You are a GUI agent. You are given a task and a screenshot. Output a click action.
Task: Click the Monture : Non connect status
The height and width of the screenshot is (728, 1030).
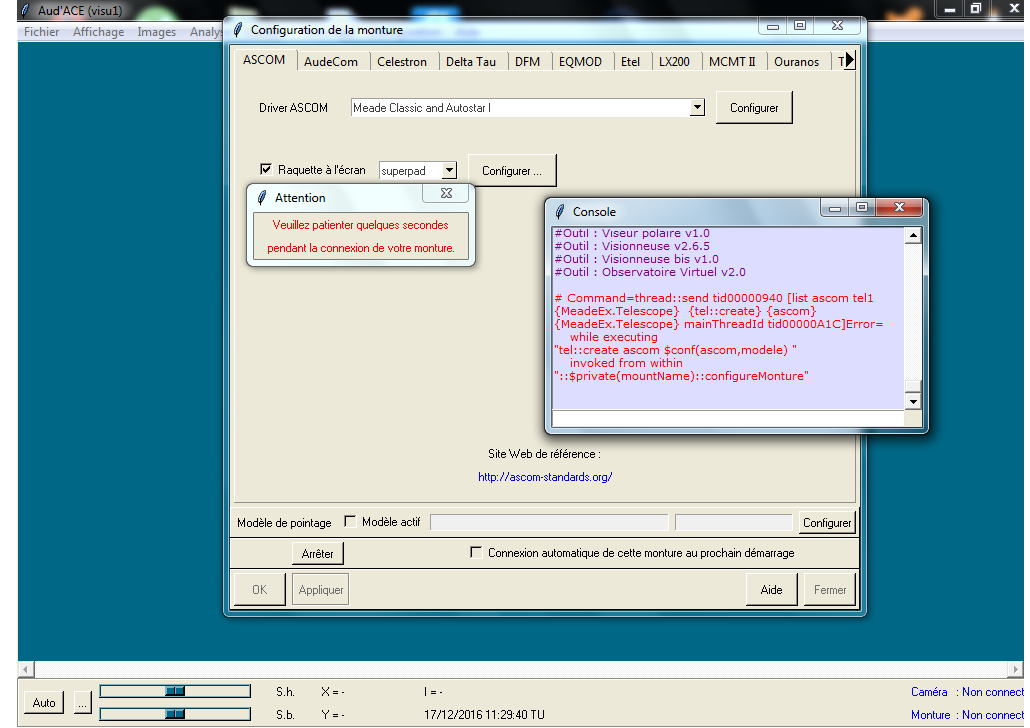(x=967, y=715)
